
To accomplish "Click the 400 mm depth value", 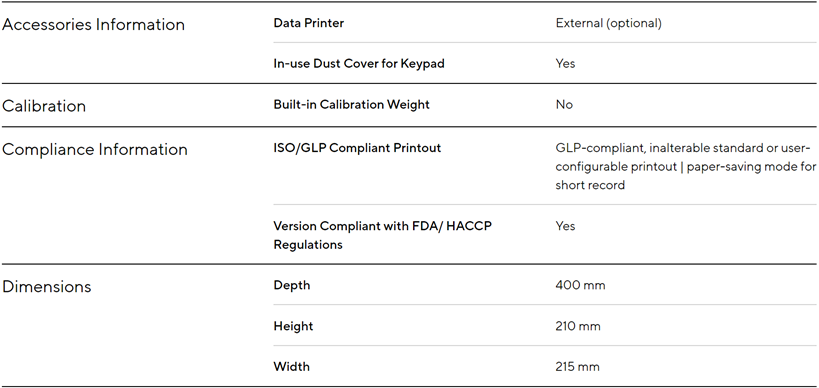I will [580, 286].
